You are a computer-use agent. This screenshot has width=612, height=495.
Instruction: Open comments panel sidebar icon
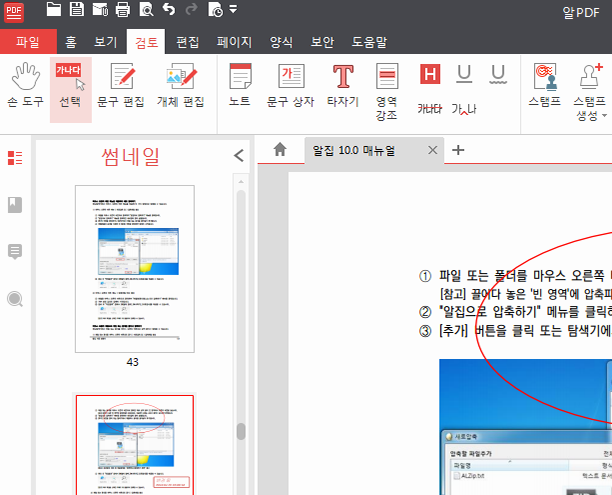click(x=15, y=252)
